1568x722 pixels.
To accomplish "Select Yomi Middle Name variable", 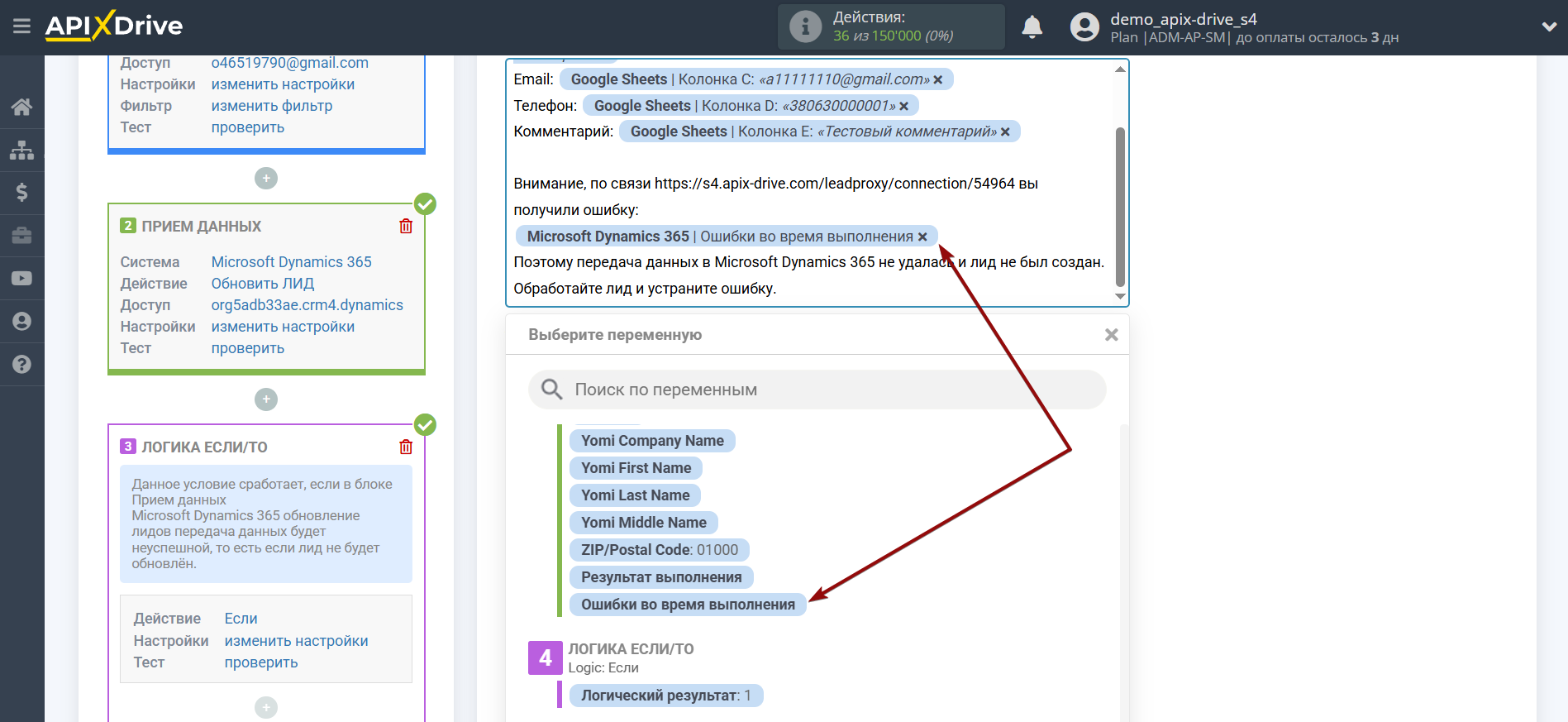I will coord(643,523).
